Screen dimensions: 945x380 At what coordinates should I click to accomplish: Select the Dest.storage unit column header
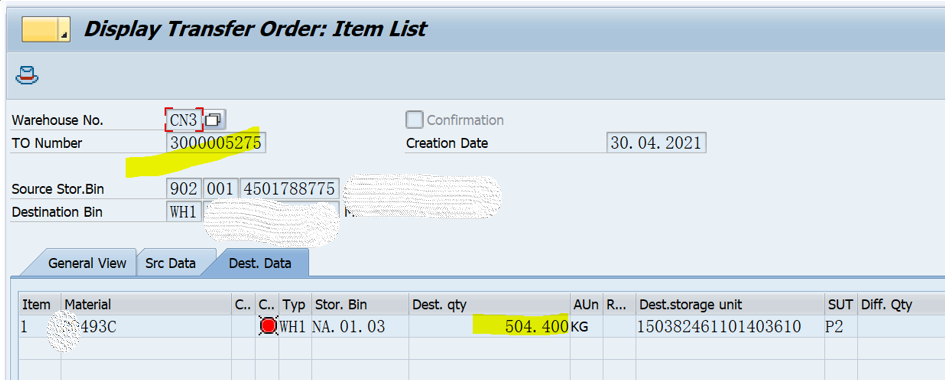tap(730, 305)
